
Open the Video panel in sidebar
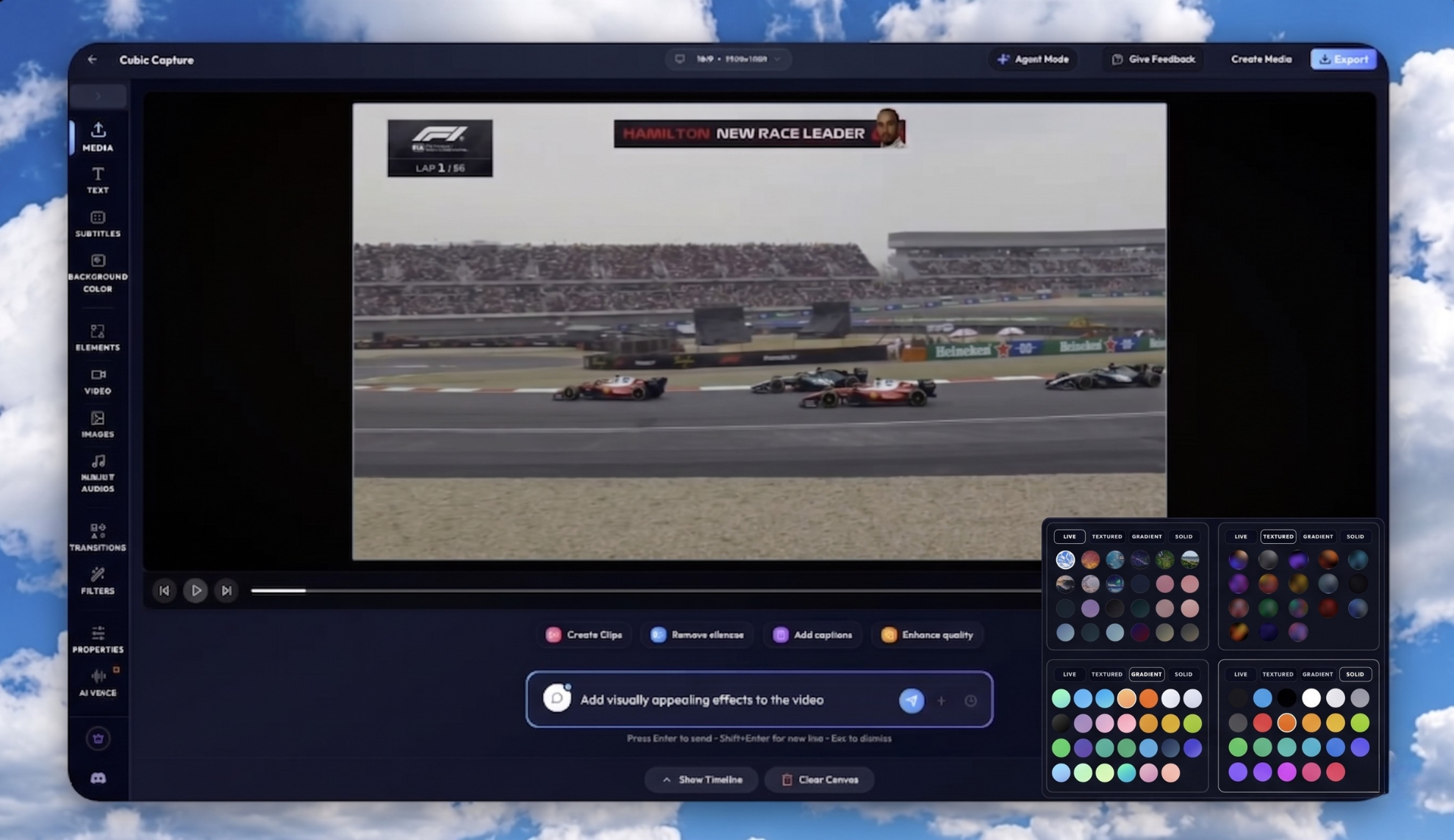[98, 382]
